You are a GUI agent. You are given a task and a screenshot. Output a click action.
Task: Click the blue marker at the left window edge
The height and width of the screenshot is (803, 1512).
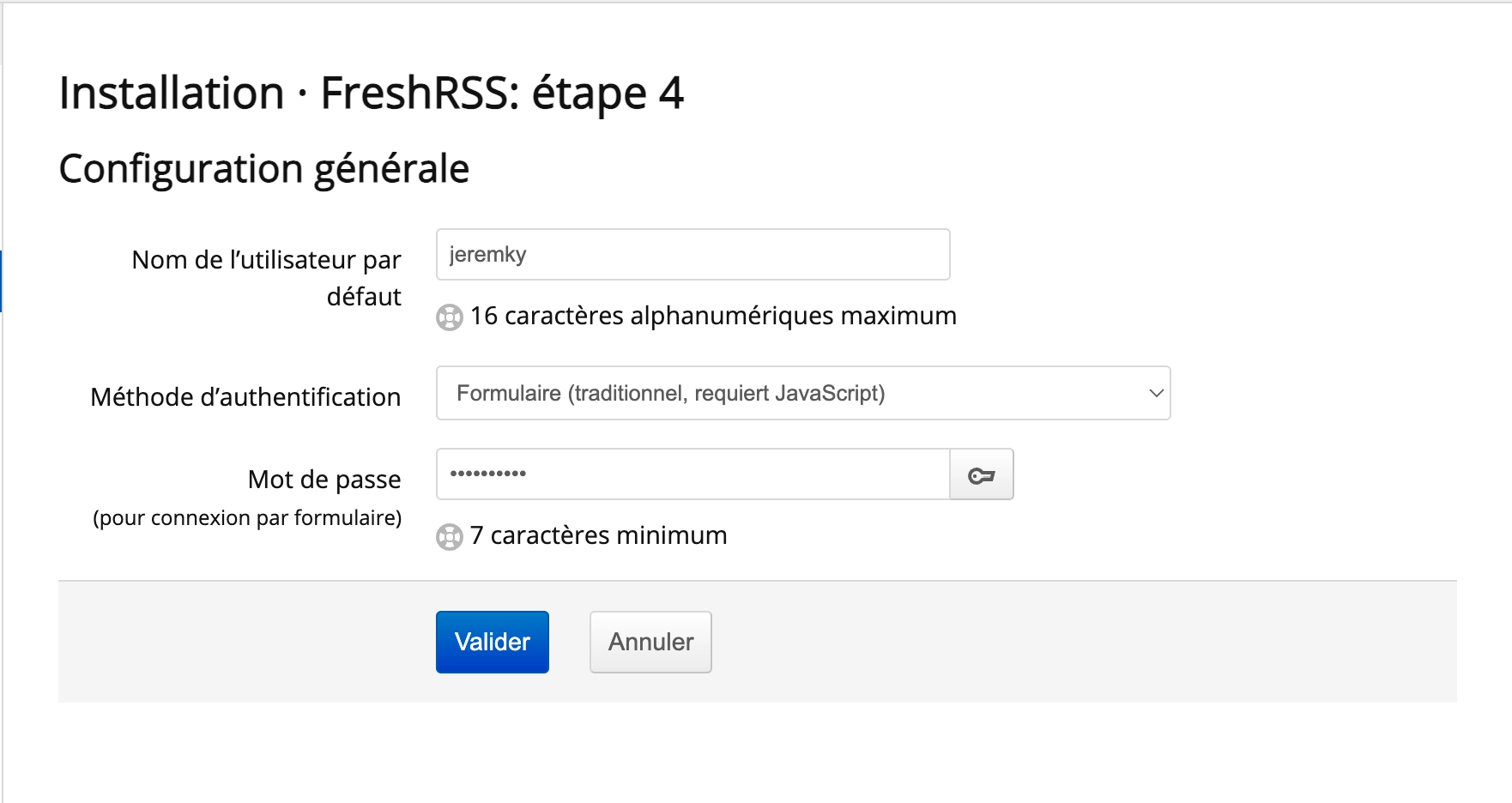pos(1,281)
